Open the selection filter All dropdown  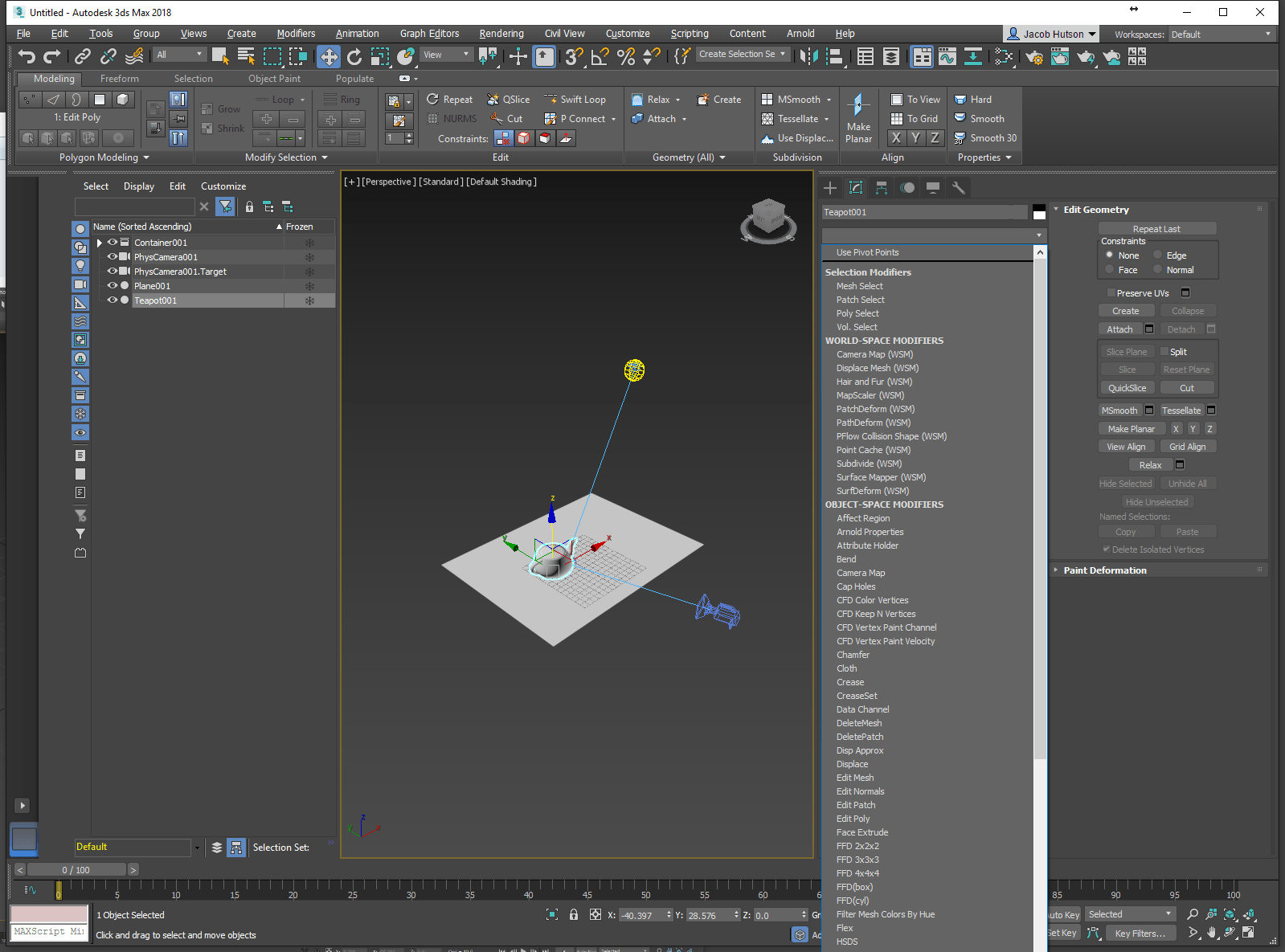(181, 55)
